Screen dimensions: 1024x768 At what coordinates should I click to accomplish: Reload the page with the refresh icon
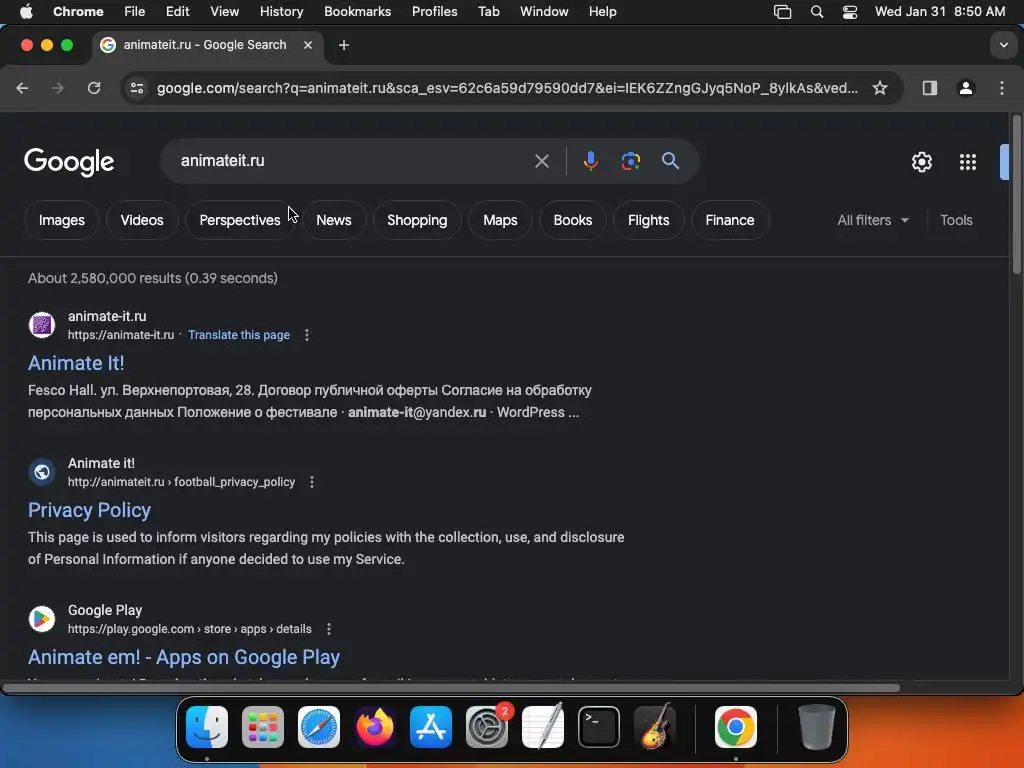[x=94, y=88]
